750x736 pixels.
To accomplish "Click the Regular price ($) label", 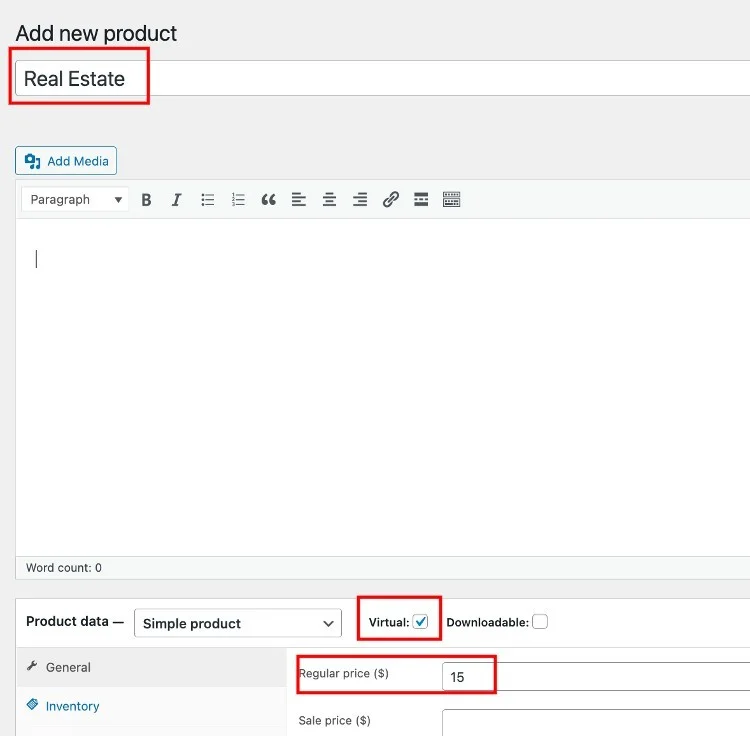I will click(x=343, y=673).
